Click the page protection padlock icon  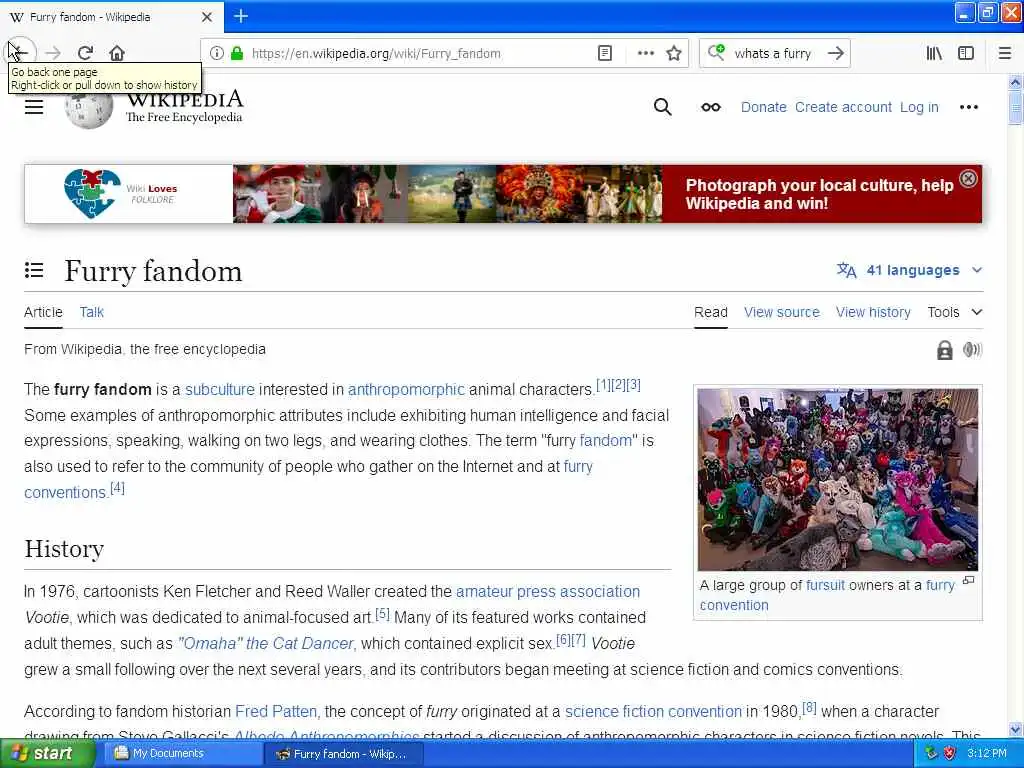(x=944, y=351)
